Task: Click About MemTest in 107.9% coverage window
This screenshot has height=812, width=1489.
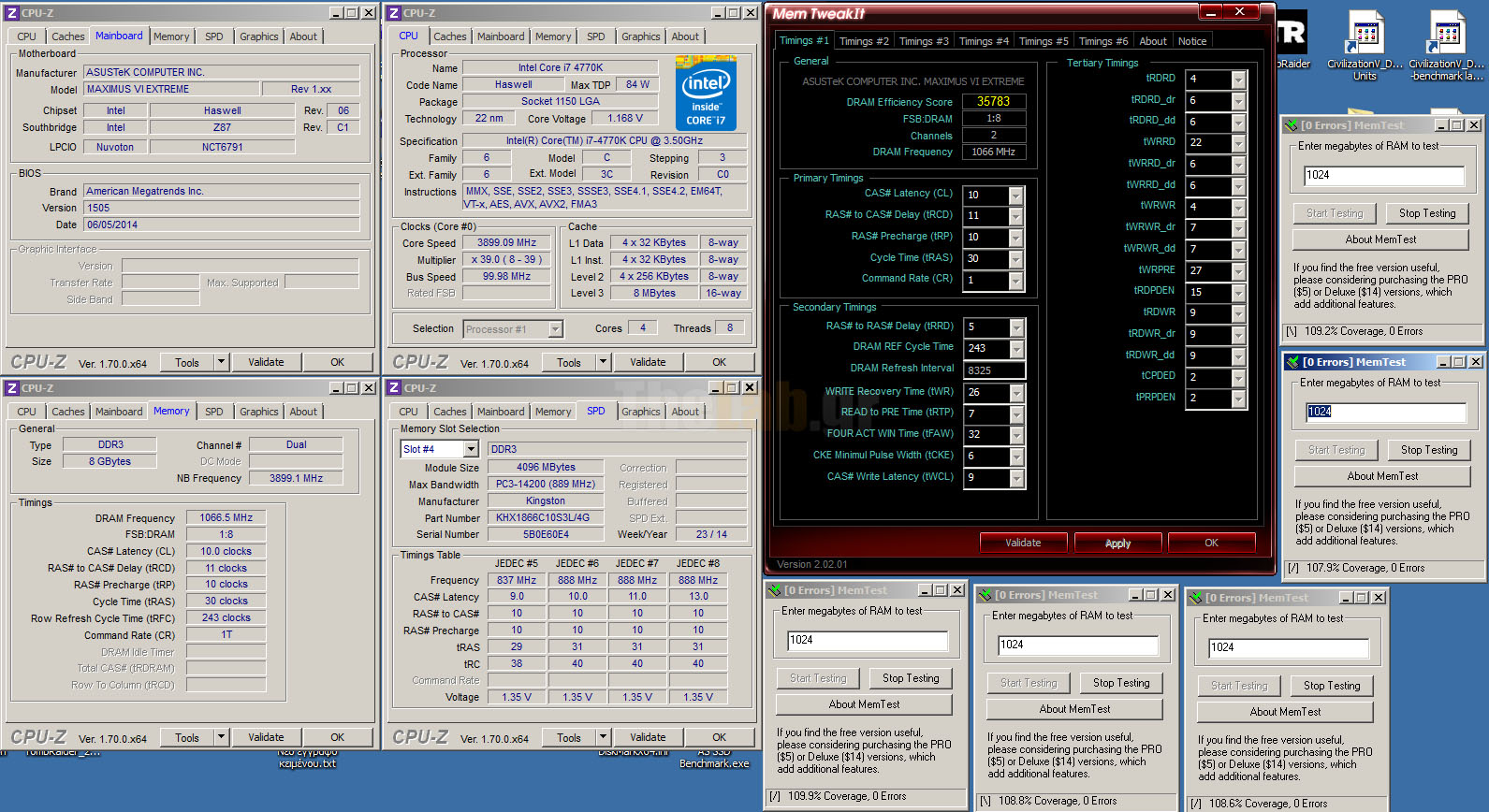Action: [1382, 476]
